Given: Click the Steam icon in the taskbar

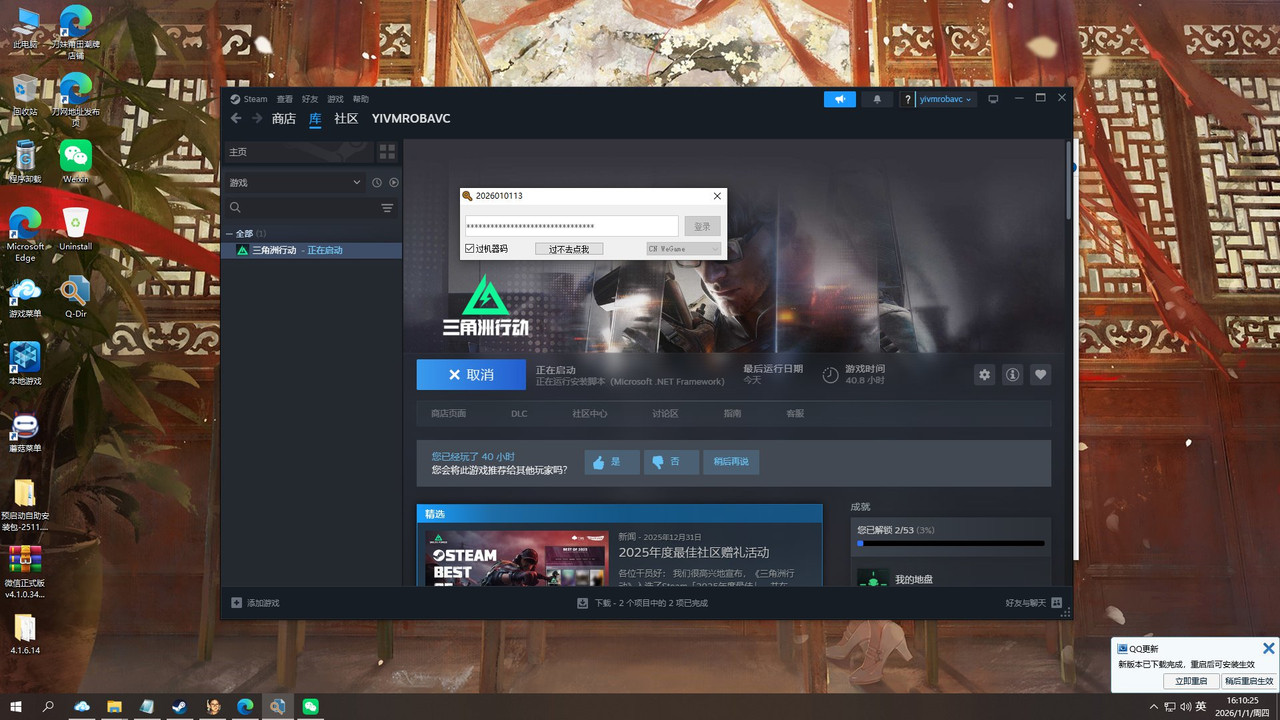Looking at the screenshot, I should point(179,706).
